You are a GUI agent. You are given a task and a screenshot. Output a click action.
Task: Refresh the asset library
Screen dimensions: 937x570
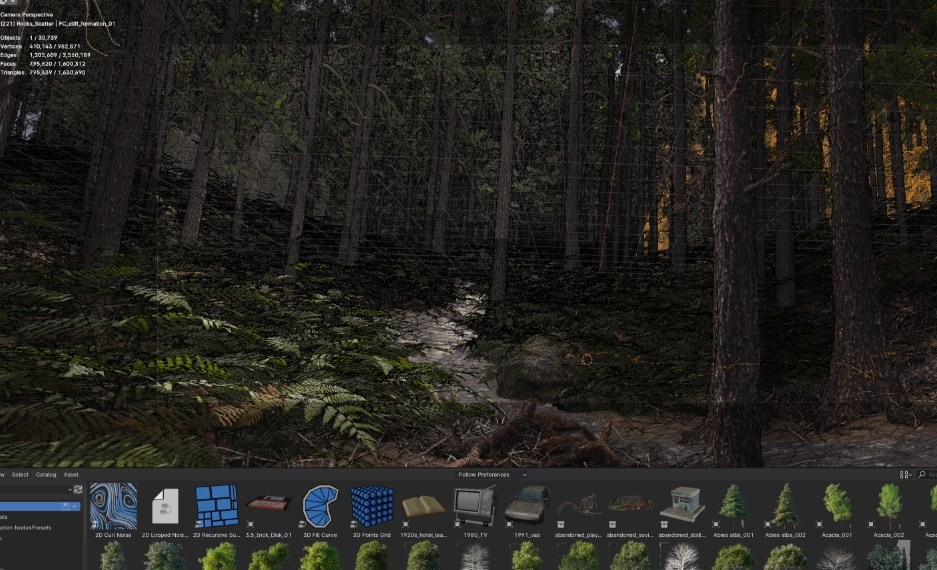point(77,489)
